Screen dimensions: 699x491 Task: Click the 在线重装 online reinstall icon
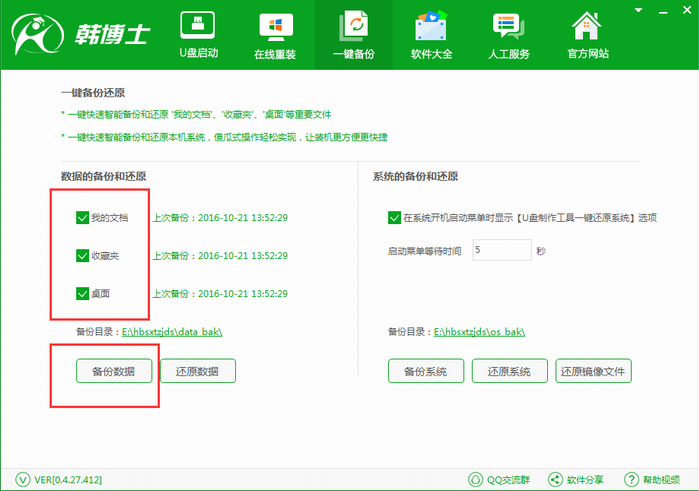click(x=276, y=25)
